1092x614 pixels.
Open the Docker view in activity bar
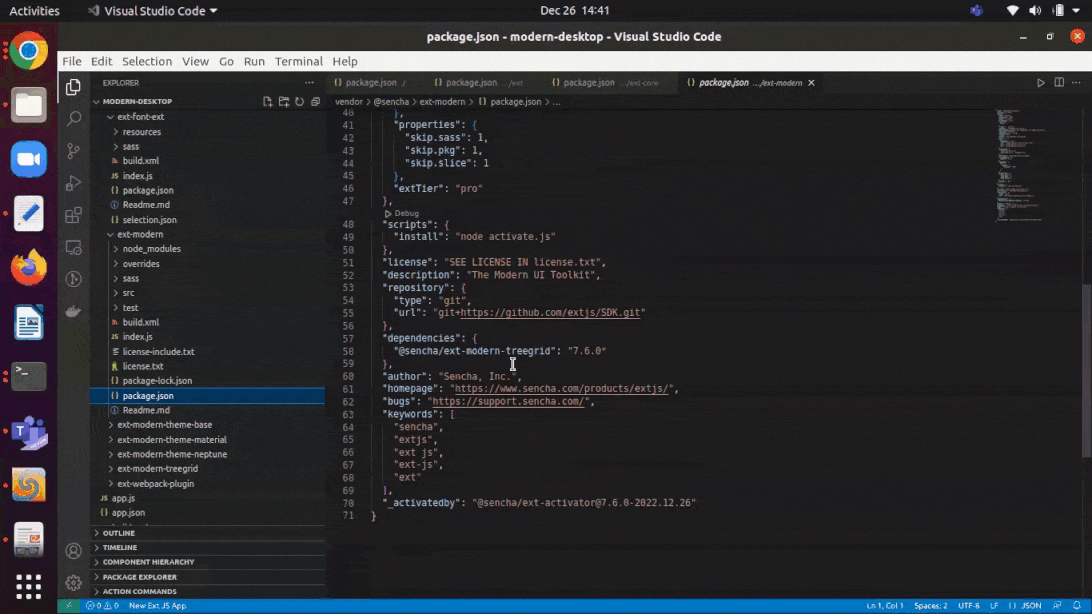[73, 311]
